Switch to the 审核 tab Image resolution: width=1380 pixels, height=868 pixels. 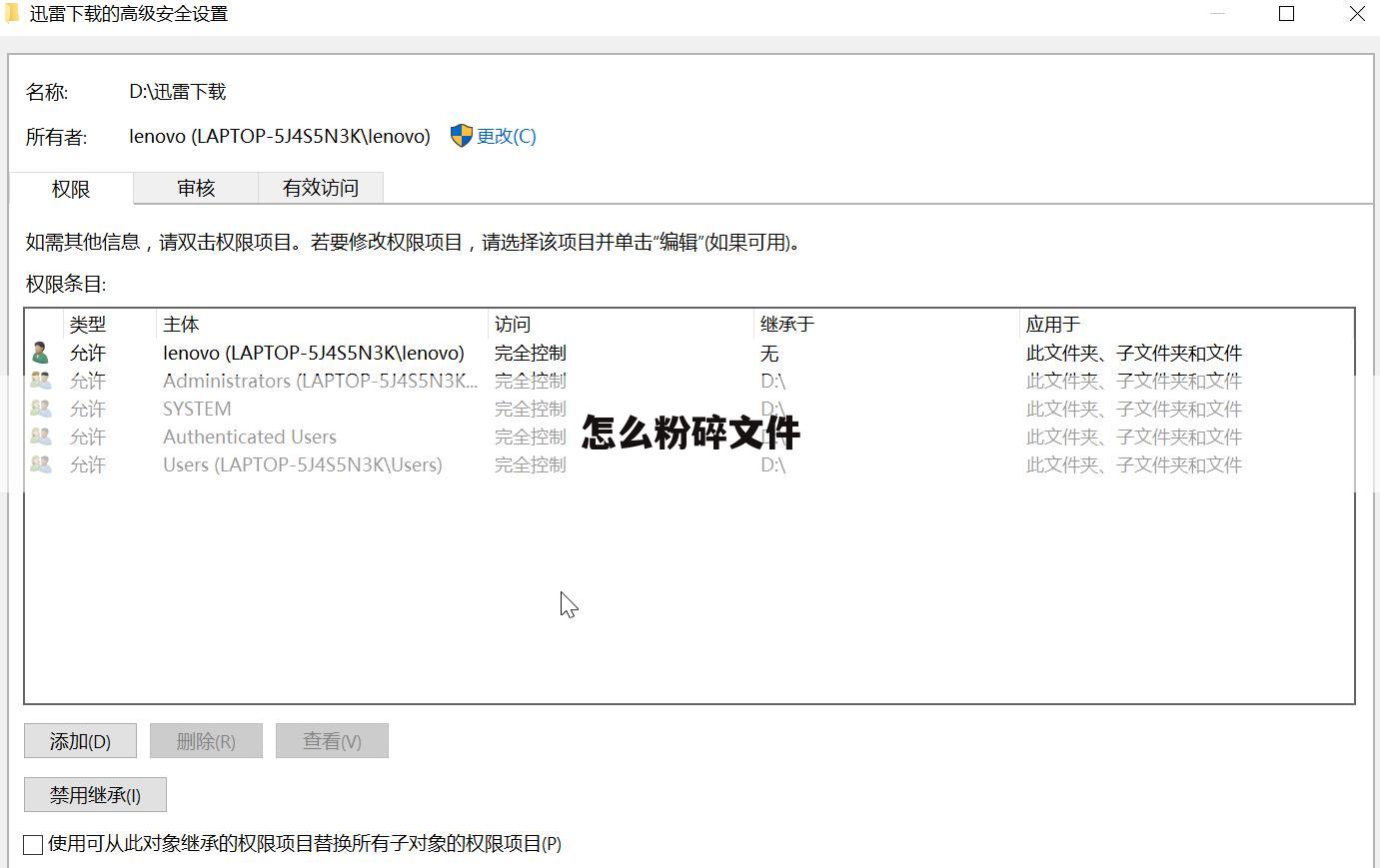pyautogui.click(x=196, y=187)
